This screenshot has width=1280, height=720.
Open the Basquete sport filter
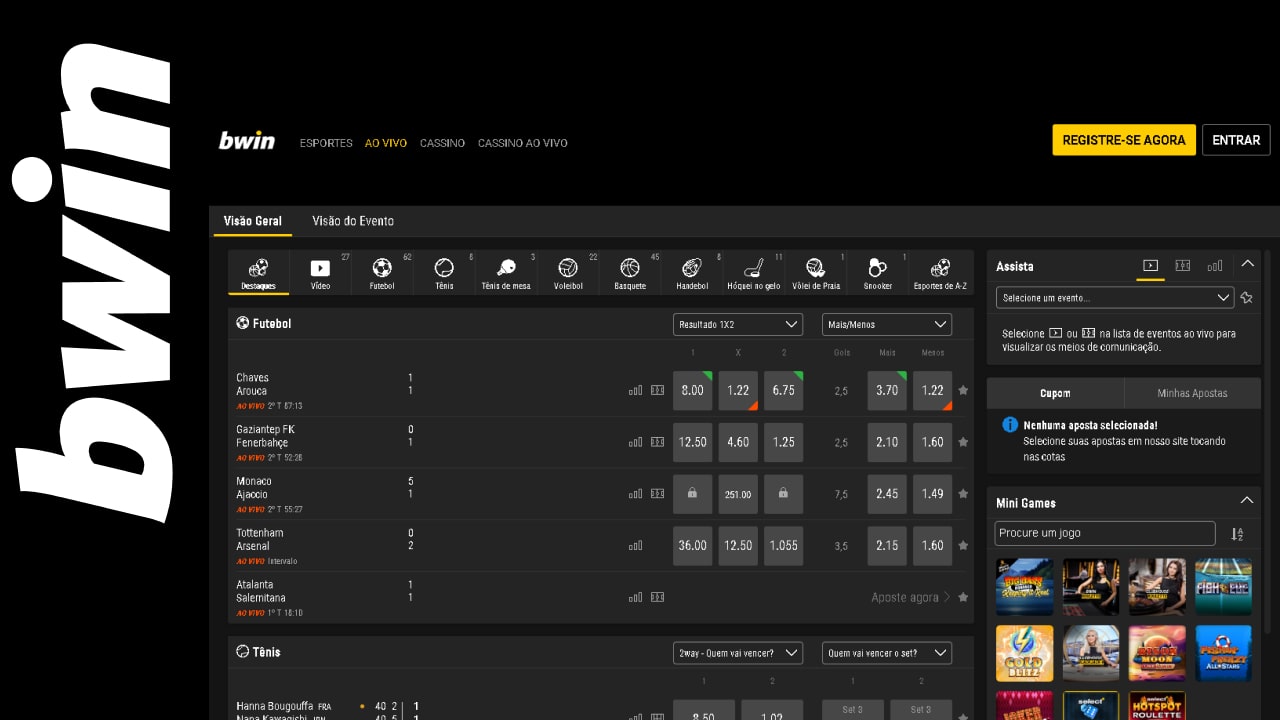(x=630, y=272)
